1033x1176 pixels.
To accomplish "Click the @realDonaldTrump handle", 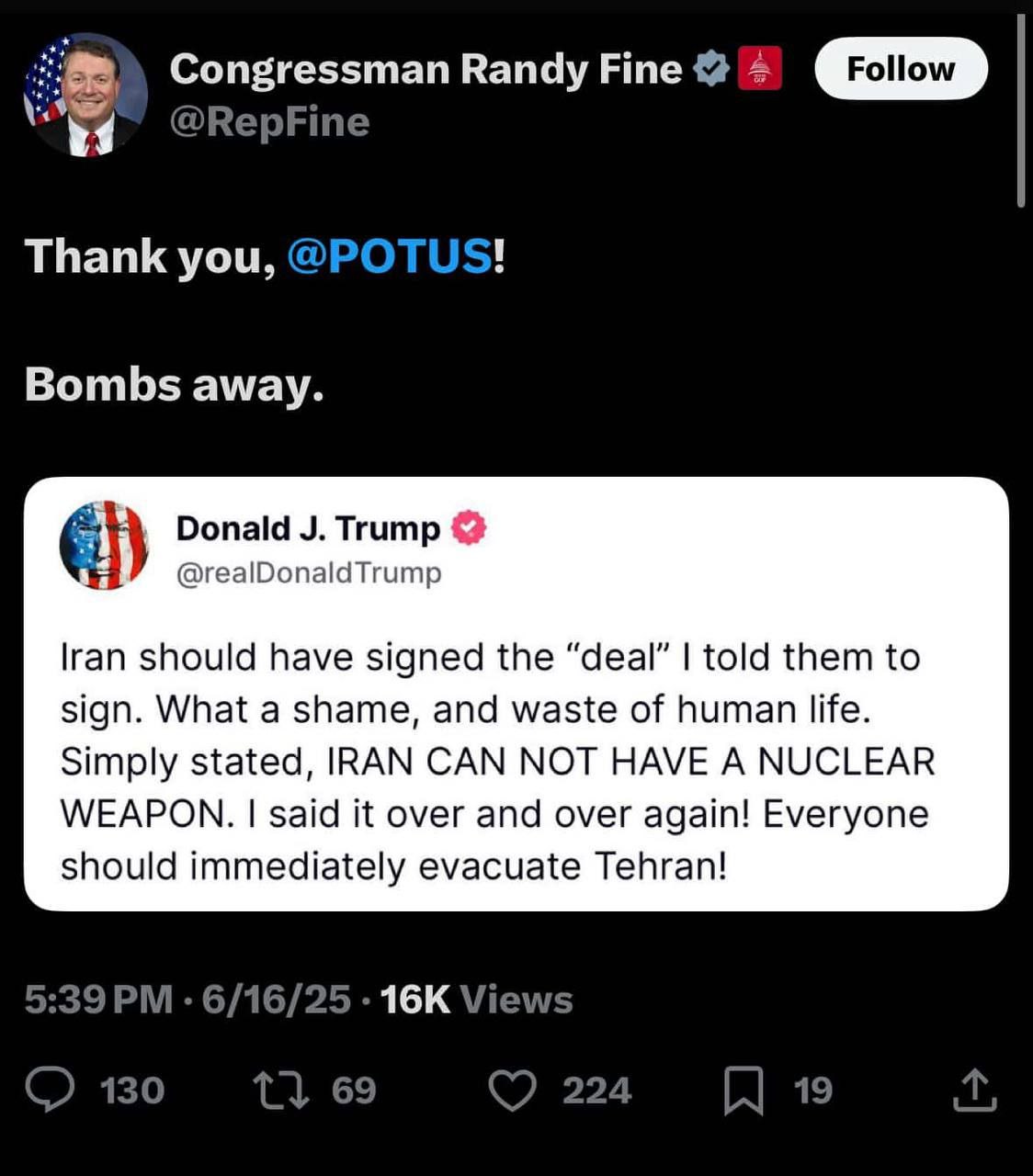I will click(308, 572).
